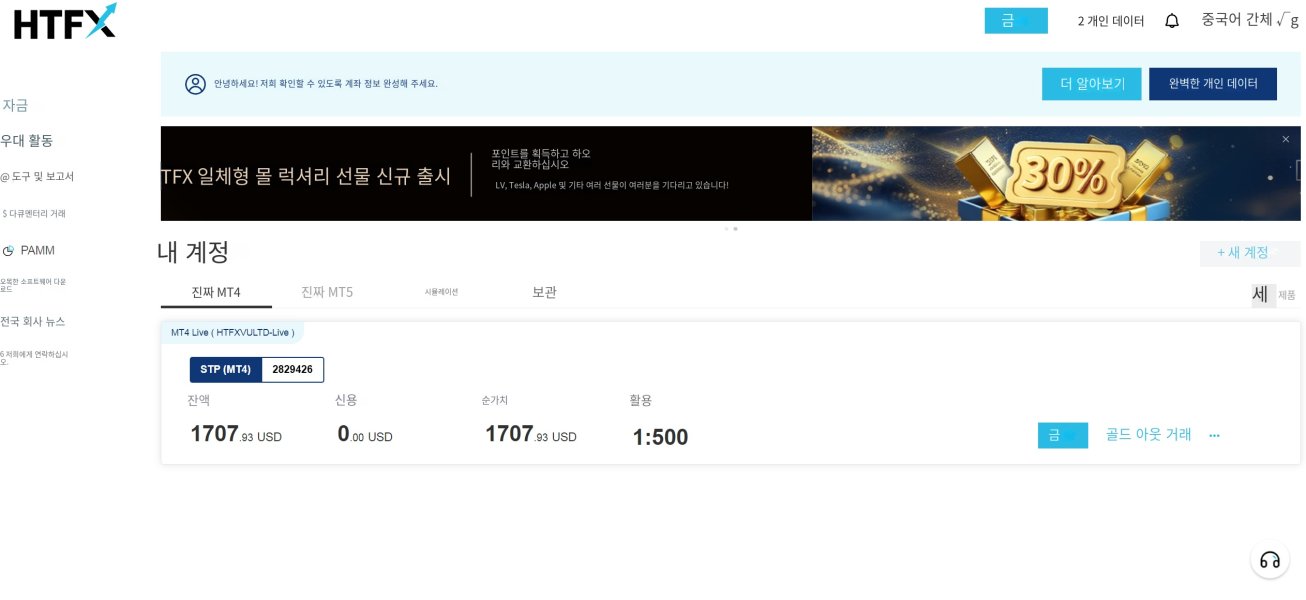Click the account number 2829426
The width and height of the screenshot is (1306, 600).
(x=292, y=370)
